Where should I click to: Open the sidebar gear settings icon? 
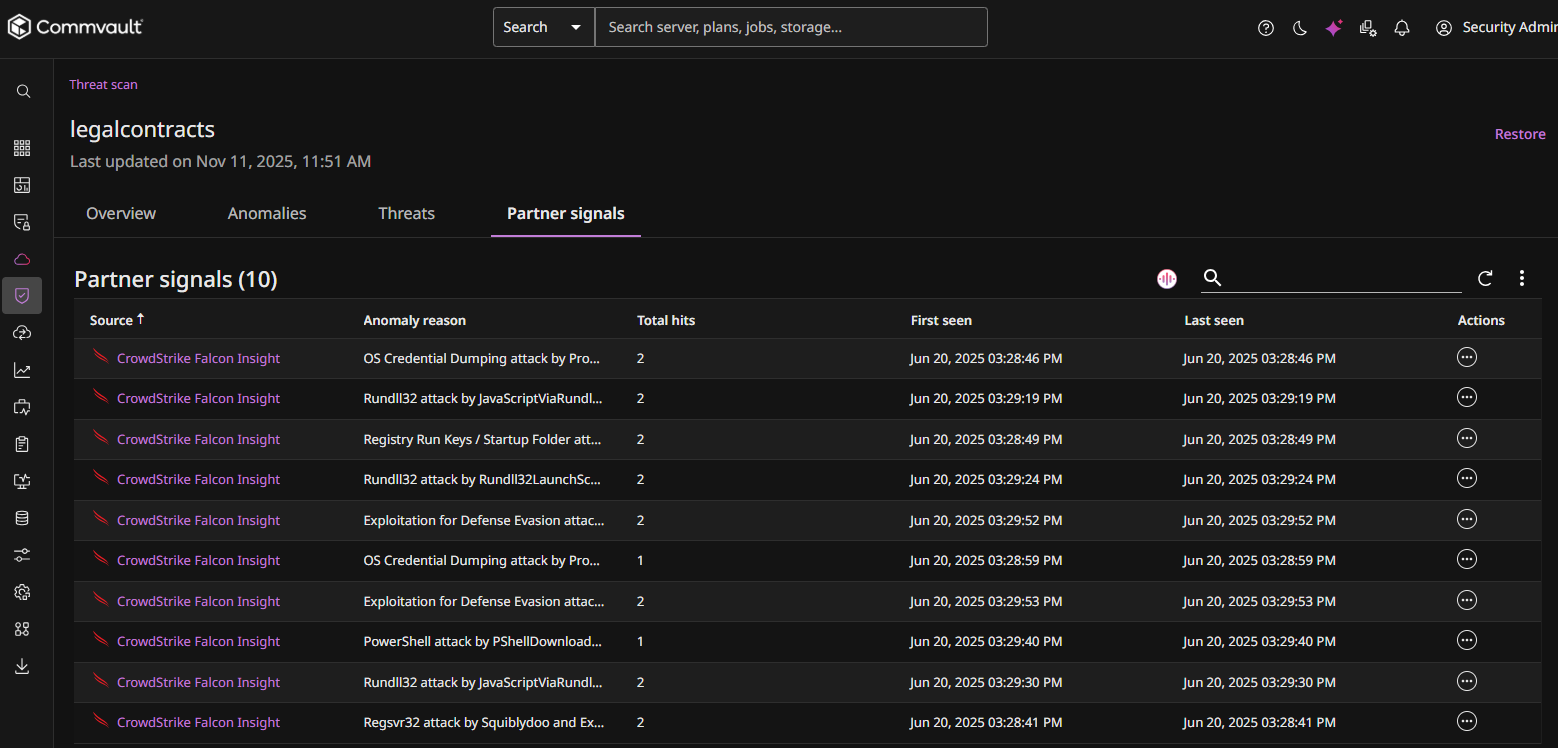point(22,592)
